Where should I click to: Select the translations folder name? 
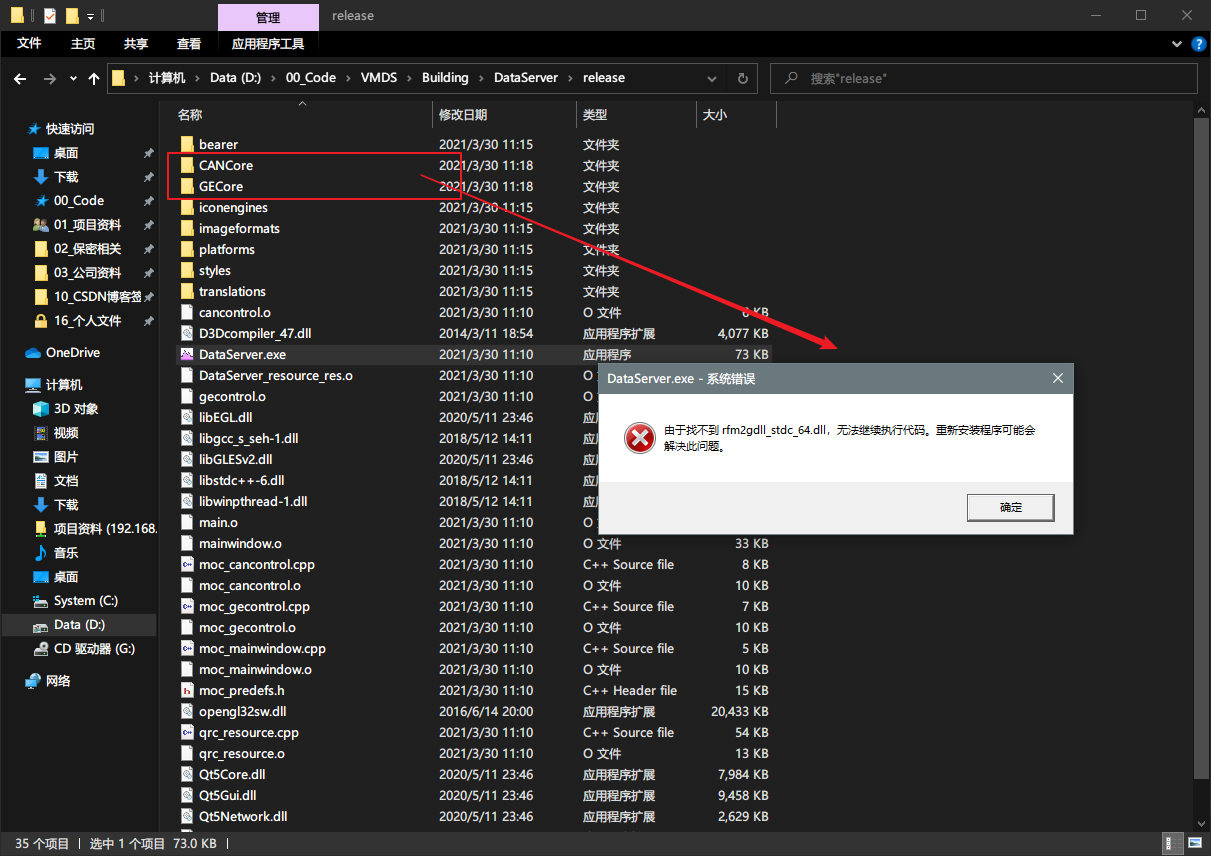tap(232, 291)
